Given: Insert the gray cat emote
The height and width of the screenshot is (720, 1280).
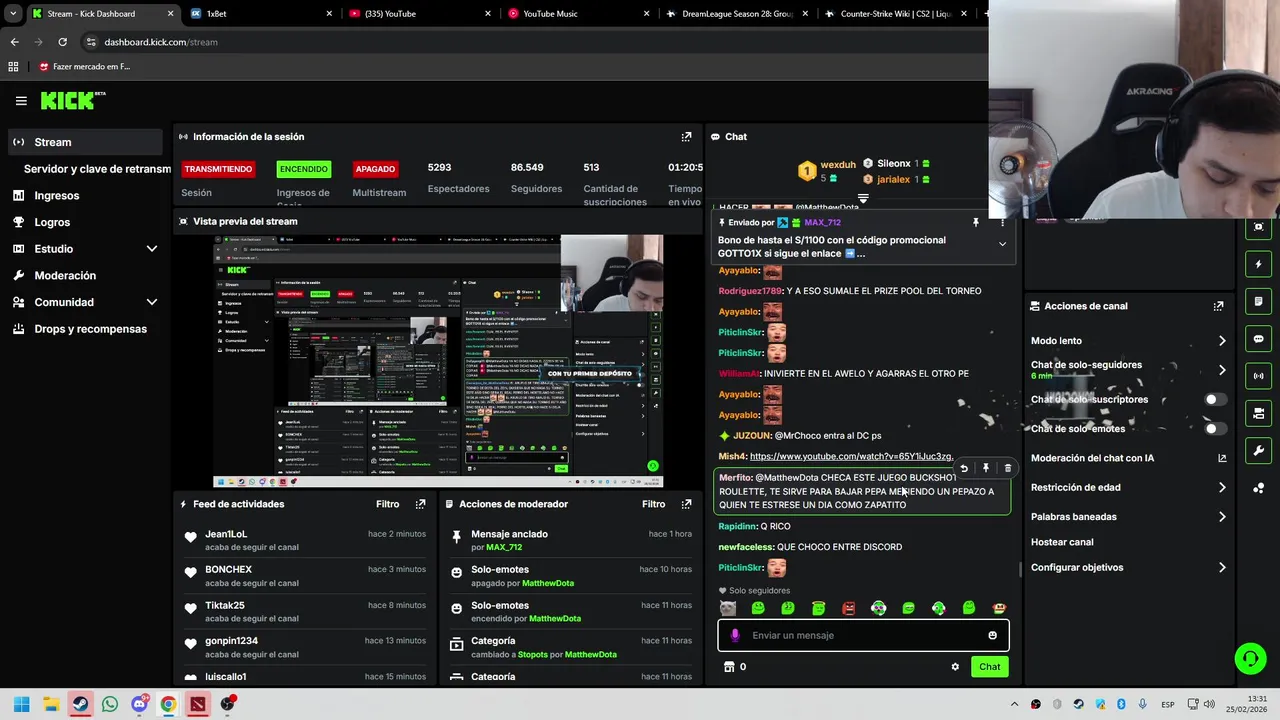Looking at the screenshot, I should pyautogui.click(x=728, y=608).
